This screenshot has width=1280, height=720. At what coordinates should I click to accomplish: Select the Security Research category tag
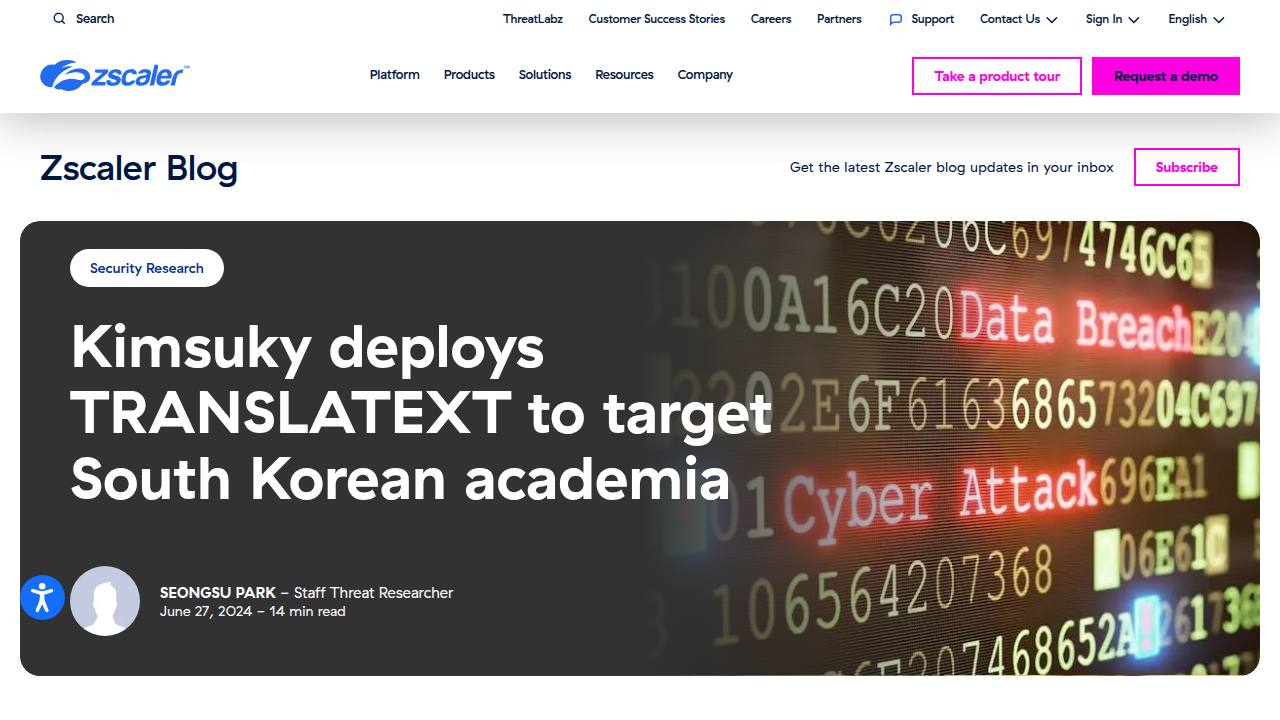click(147, 268)
